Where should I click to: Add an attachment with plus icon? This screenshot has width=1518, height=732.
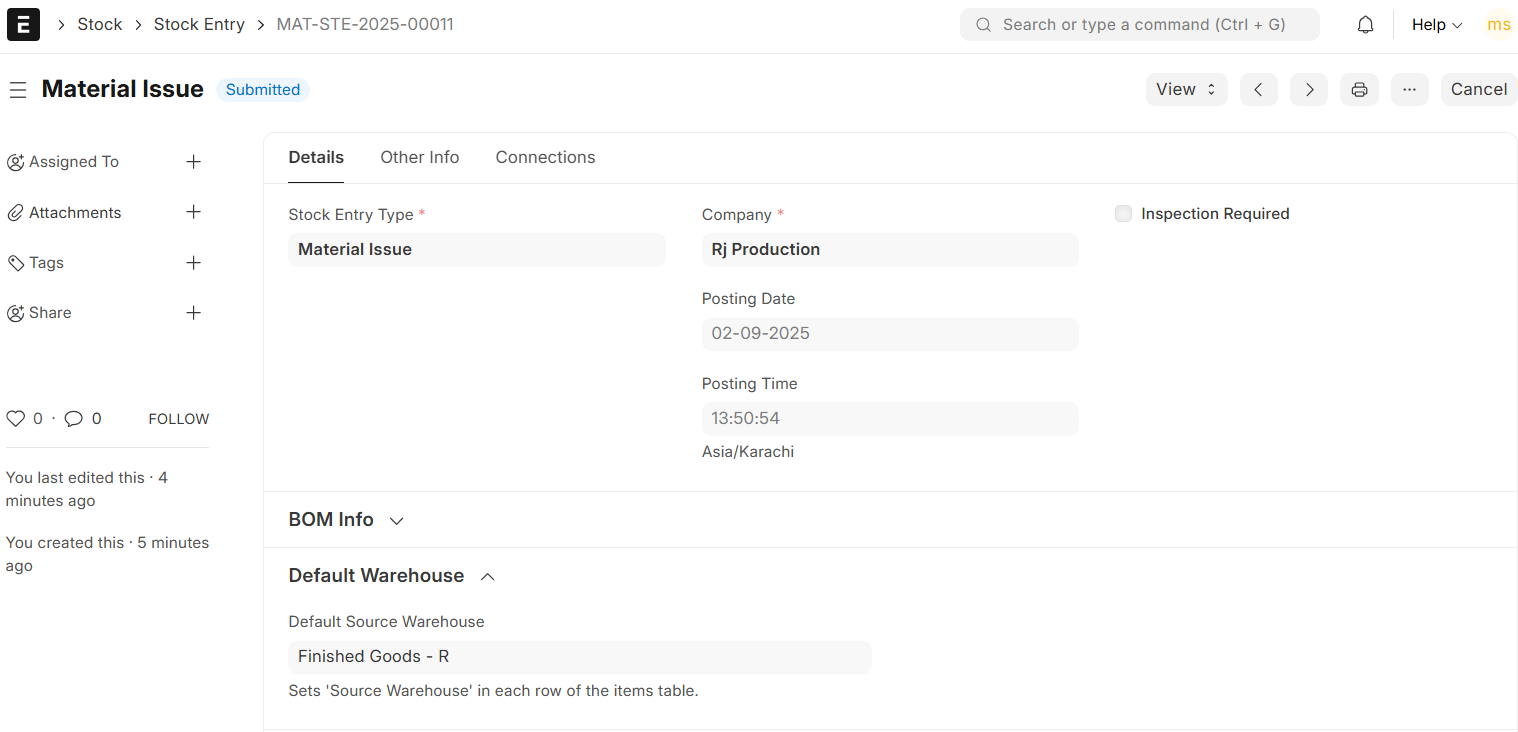[x=194, y=212]
